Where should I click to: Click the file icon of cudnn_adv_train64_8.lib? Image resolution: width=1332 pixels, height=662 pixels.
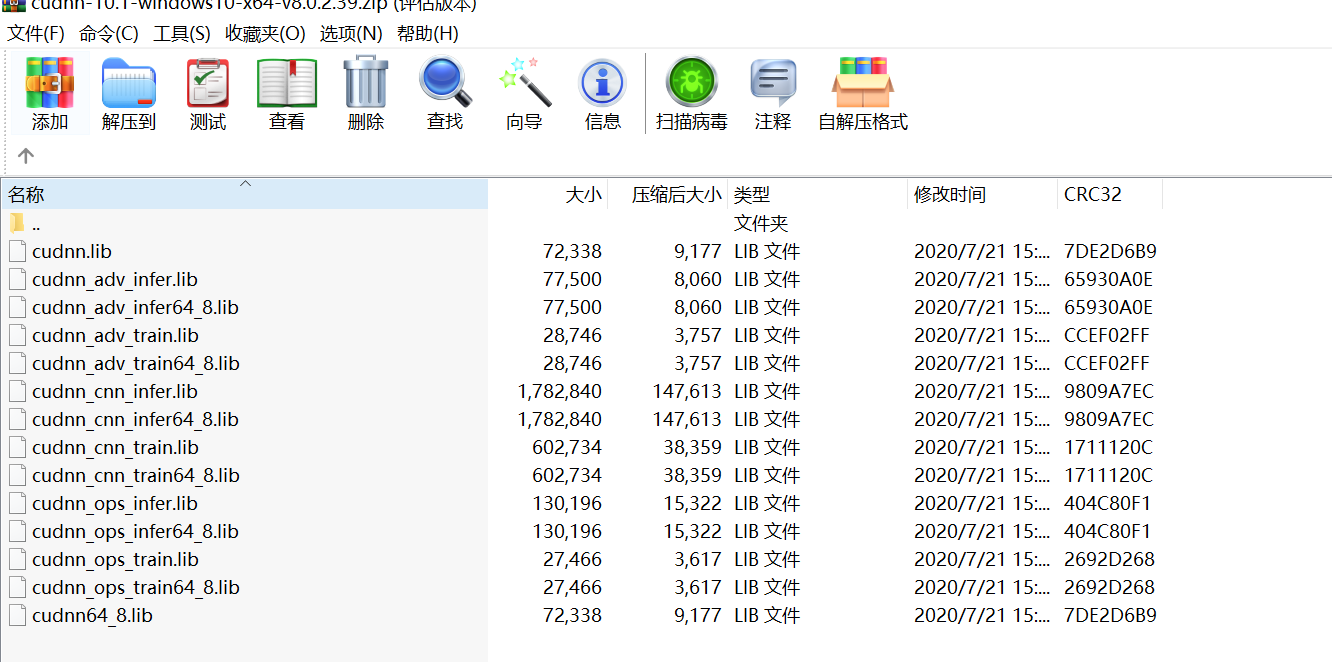pos(16,363)
